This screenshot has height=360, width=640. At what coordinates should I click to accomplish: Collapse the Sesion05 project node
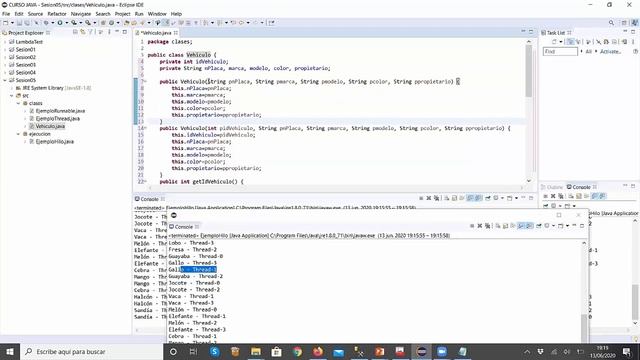pyautogui.click(x=5, y=80)
